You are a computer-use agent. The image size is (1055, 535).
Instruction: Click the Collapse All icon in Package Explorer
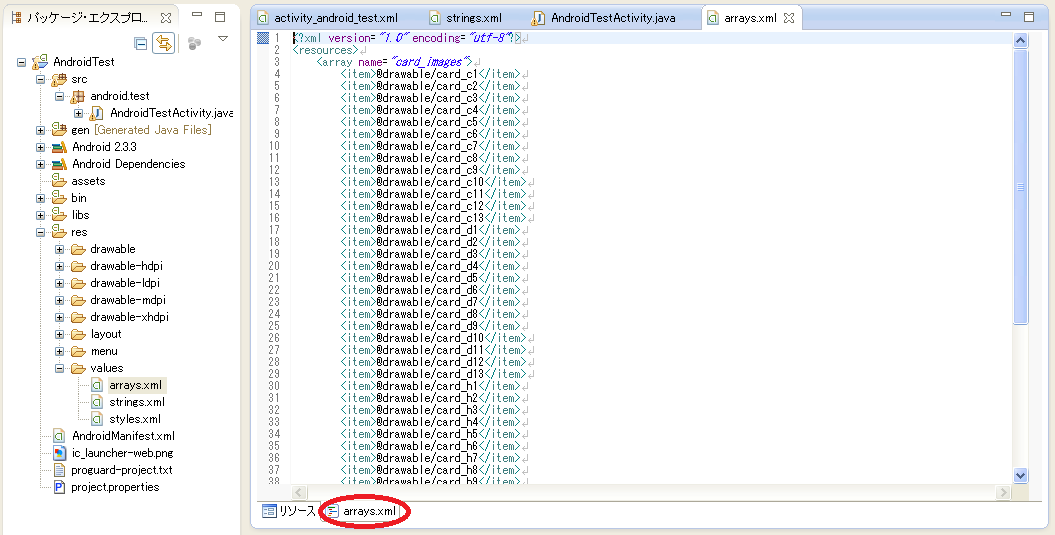(x=141, y=42)
